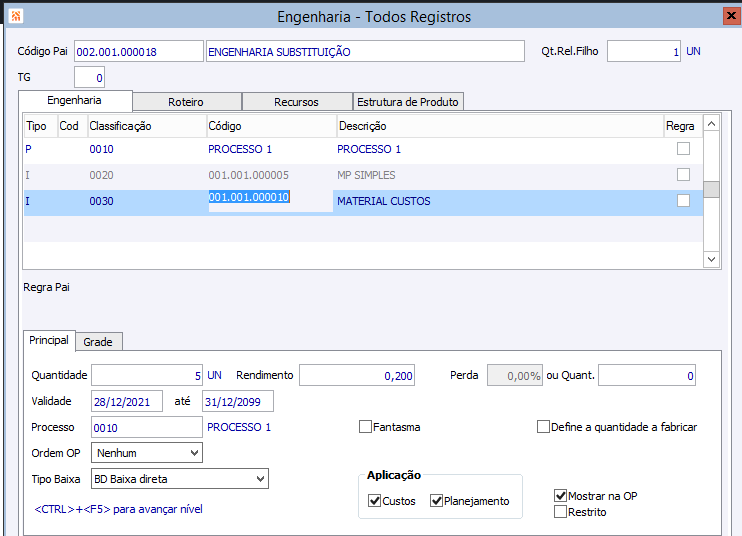
Task: Uncheck the Custos application checkbox
Action: click(x=375, y=501)
